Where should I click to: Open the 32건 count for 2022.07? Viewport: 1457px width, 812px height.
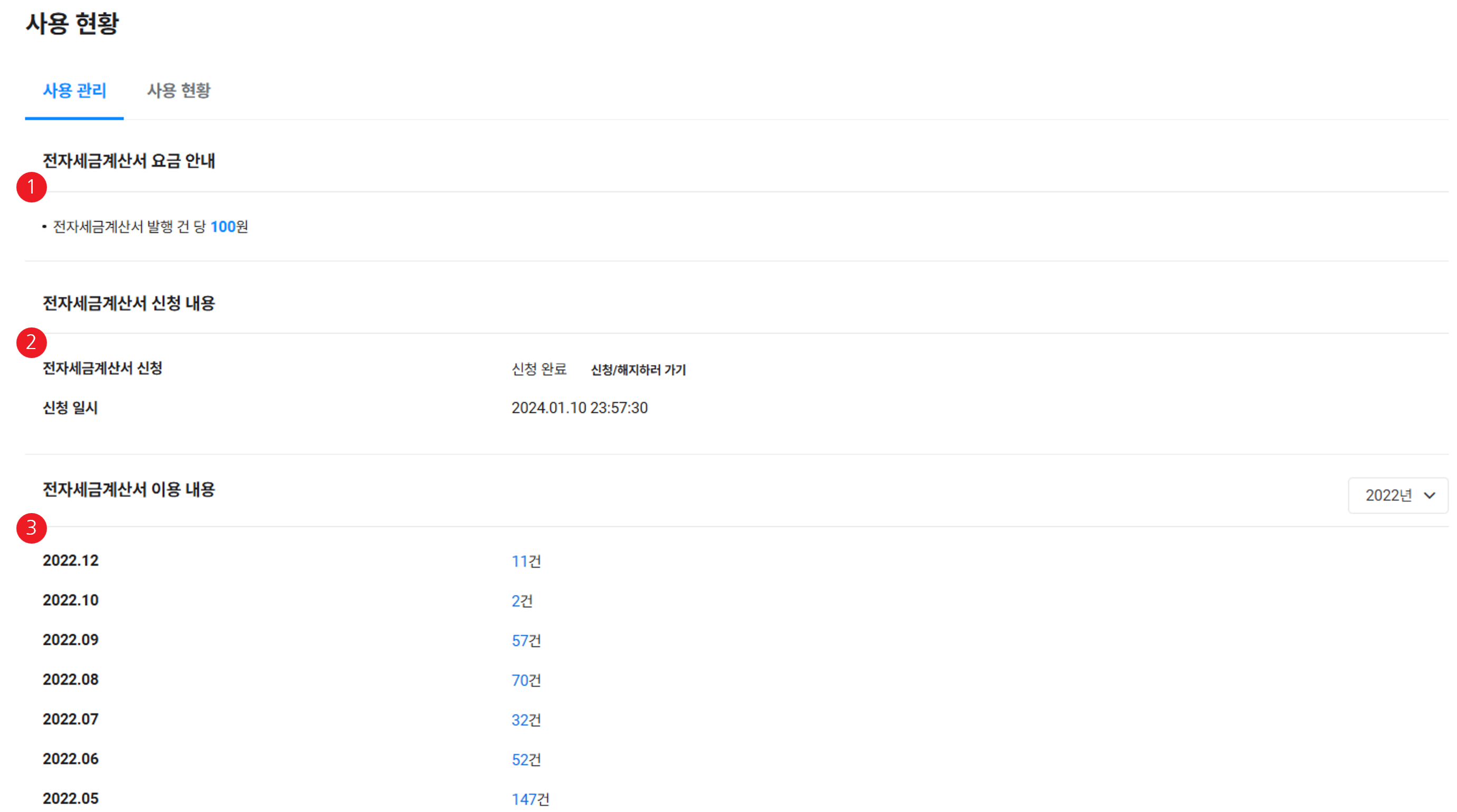point(526,719)
